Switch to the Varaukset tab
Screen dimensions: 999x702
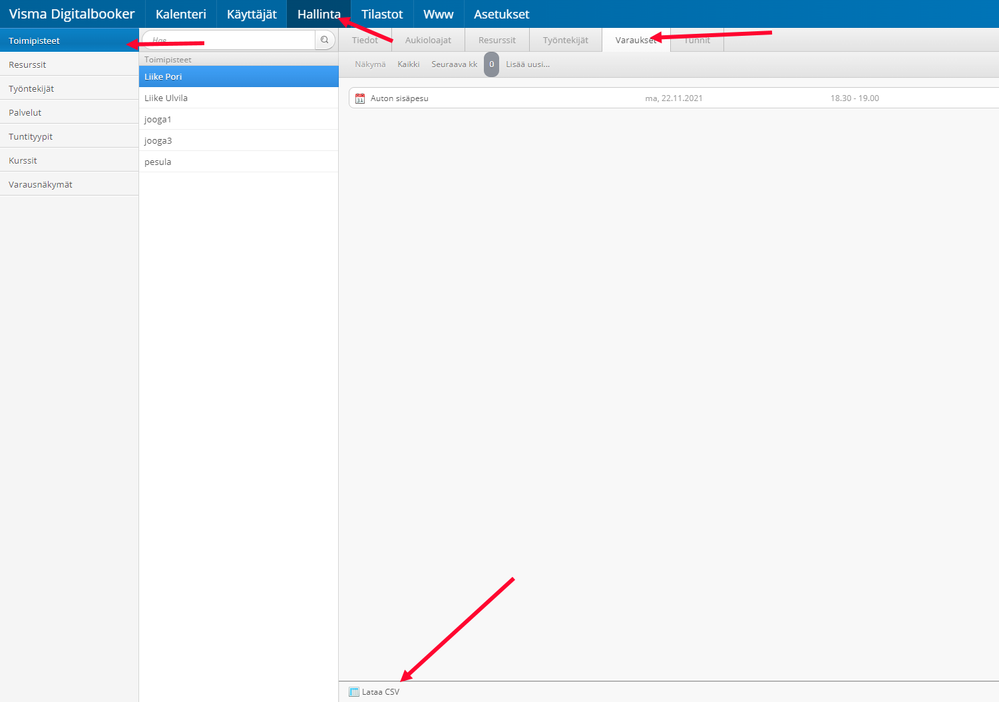[636, 39]
